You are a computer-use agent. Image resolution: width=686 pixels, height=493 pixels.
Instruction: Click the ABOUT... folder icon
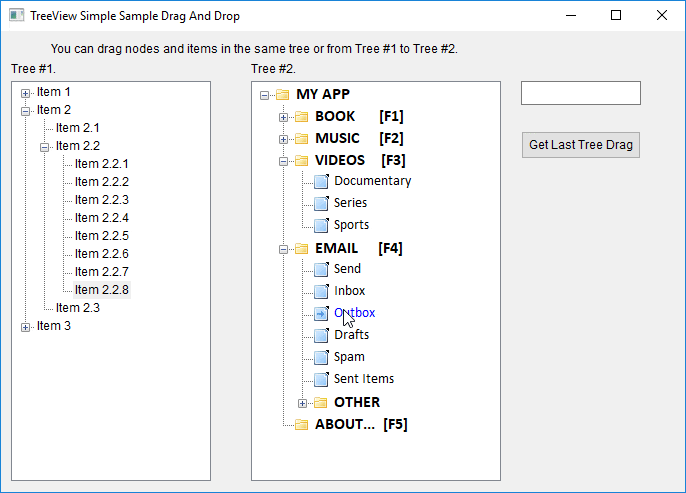(301, 424)
